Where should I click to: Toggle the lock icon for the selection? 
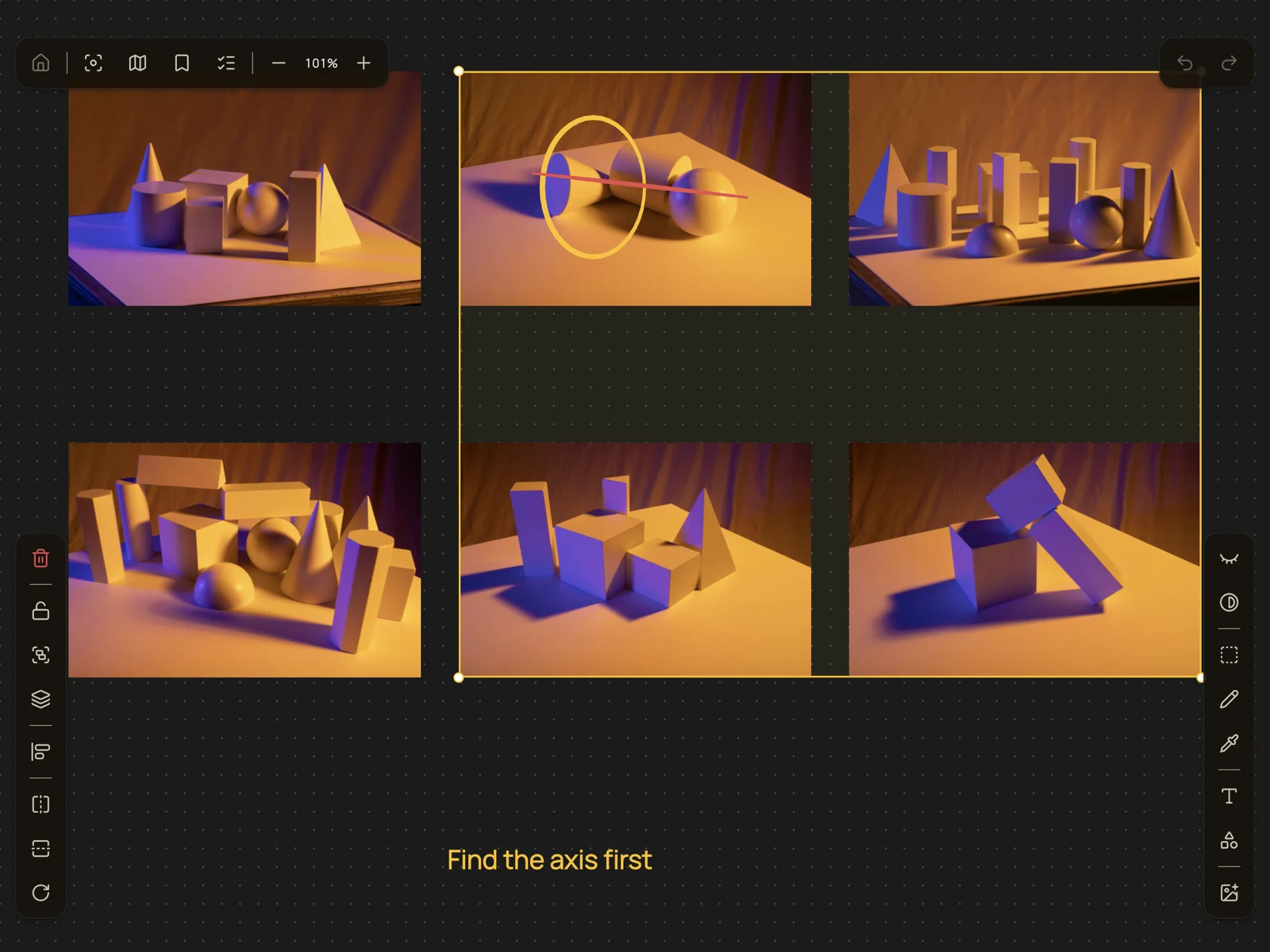click(x=40, y=611)
